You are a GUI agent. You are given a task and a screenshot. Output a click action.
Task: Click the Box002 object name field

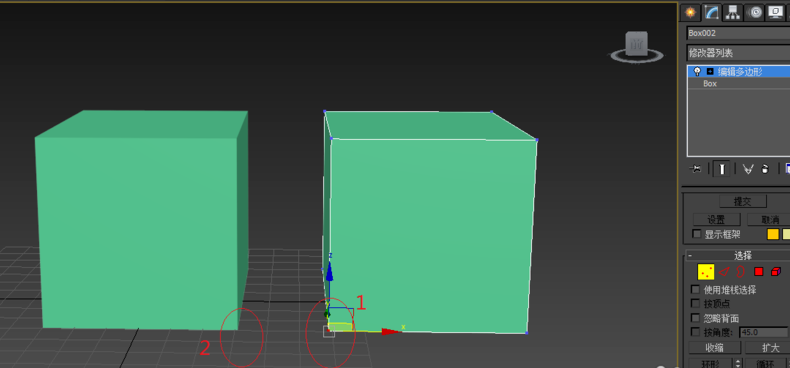[x=738, y=33]
